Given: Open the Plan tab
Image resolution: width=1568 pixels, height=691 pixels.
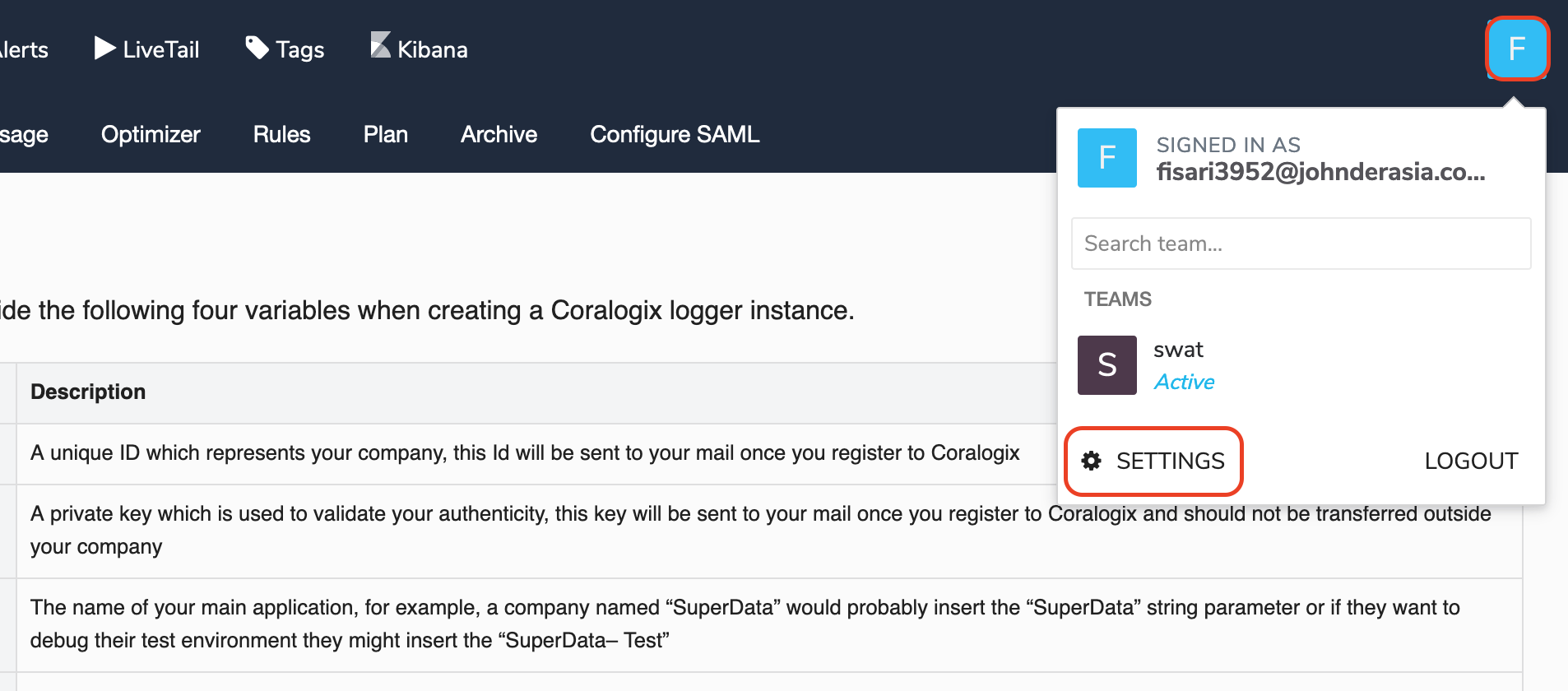Looking at the screenshot, I should [385, 134].
